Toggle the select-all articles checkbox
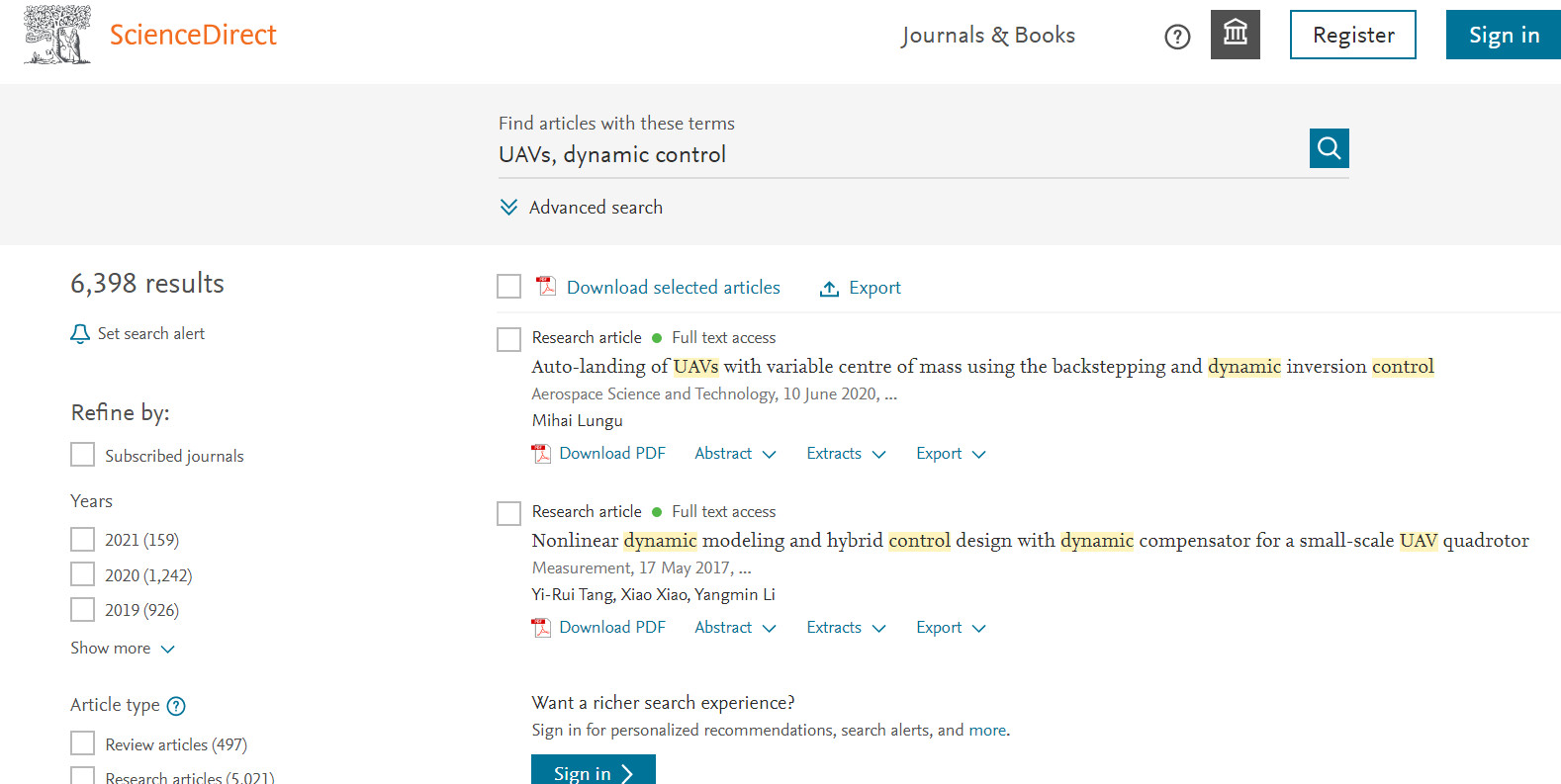 point(508,287)
